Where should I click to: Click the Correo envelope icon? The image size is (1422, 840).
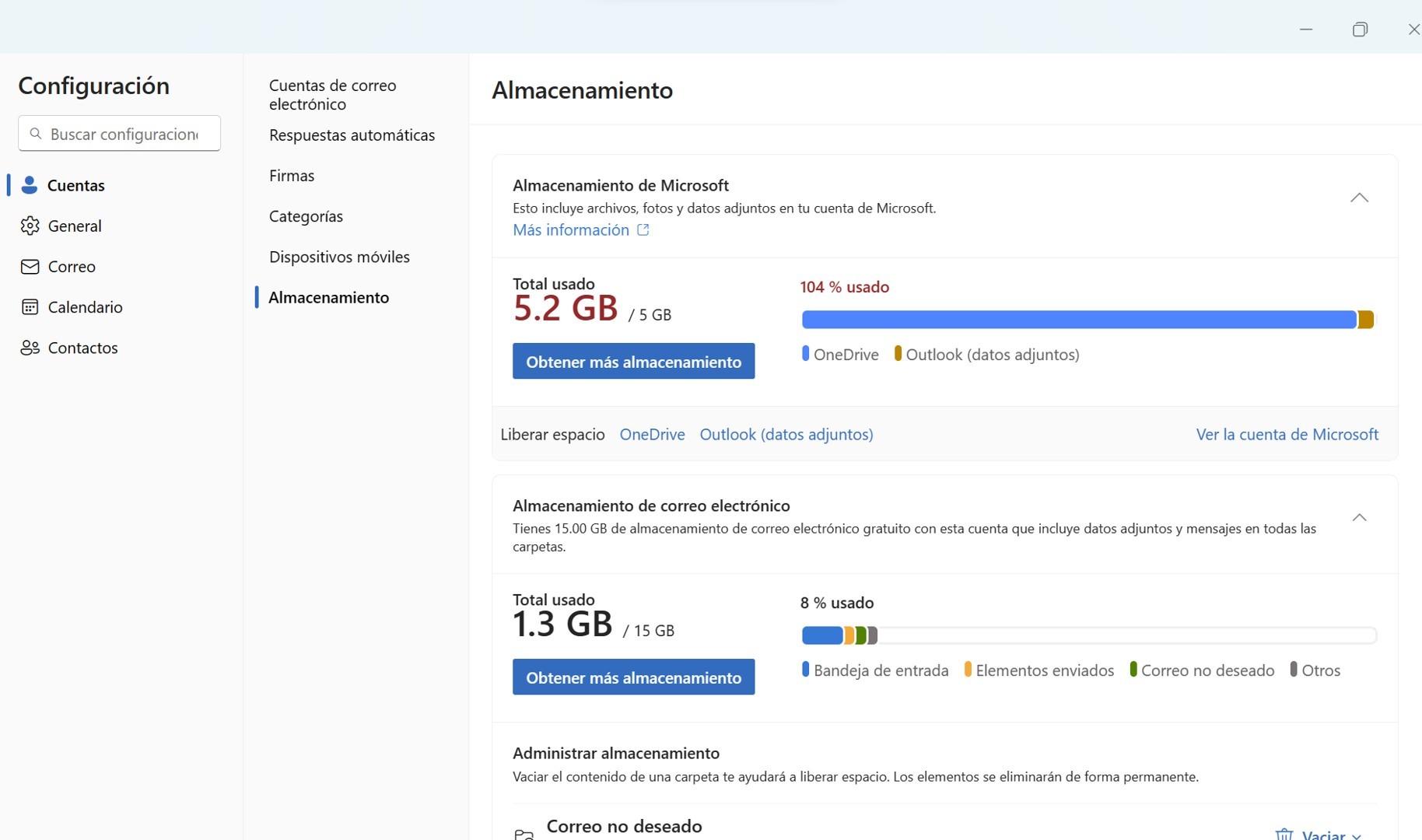pos(30,267)
